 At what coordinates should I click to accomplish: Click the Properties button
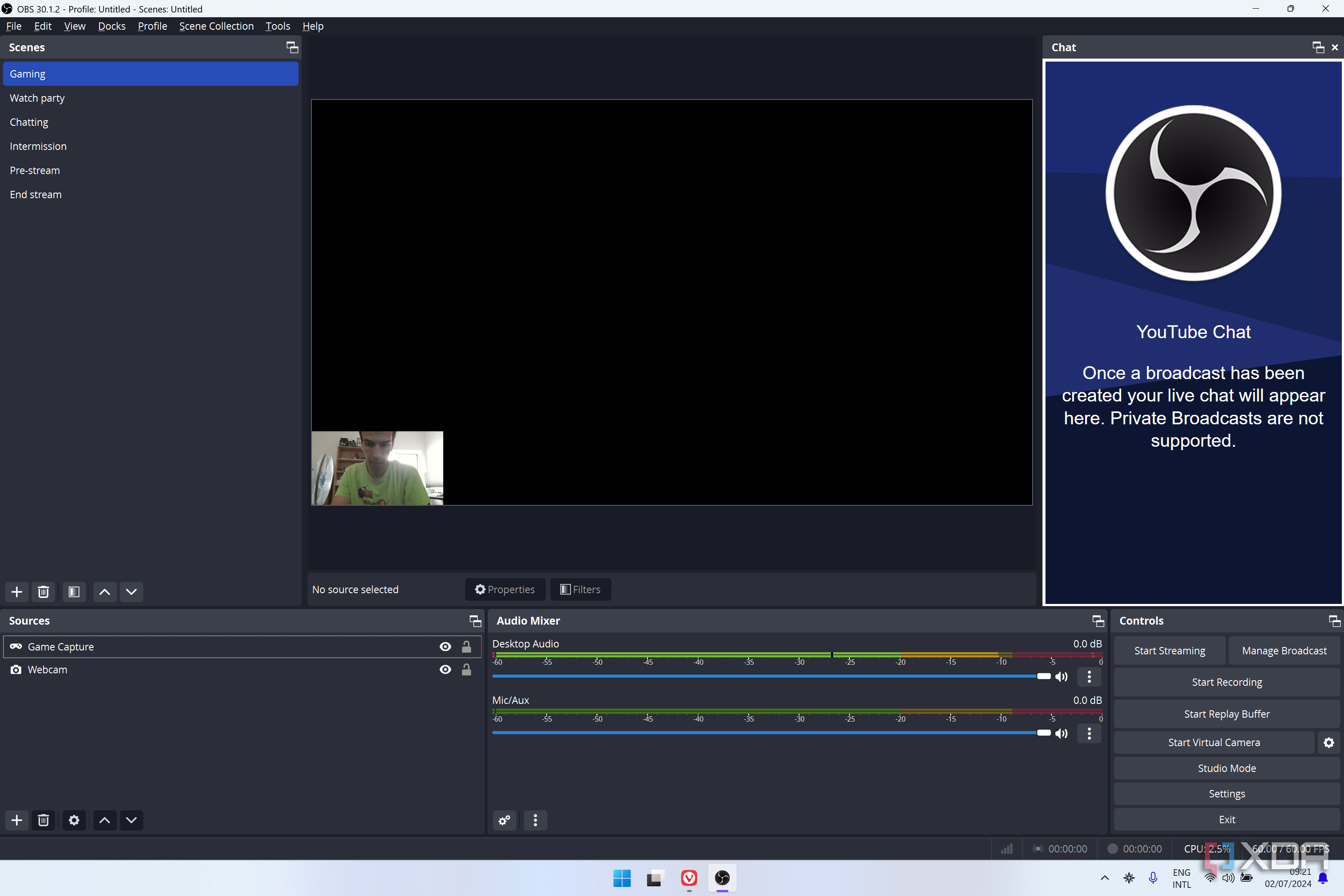coord(505,590)
